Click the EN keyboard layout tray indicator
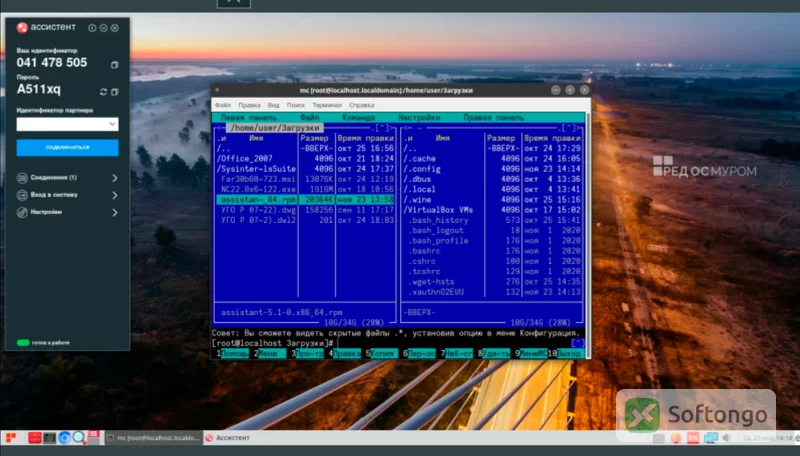Screen dimensions: 800x456 click(x=693, y=438)
